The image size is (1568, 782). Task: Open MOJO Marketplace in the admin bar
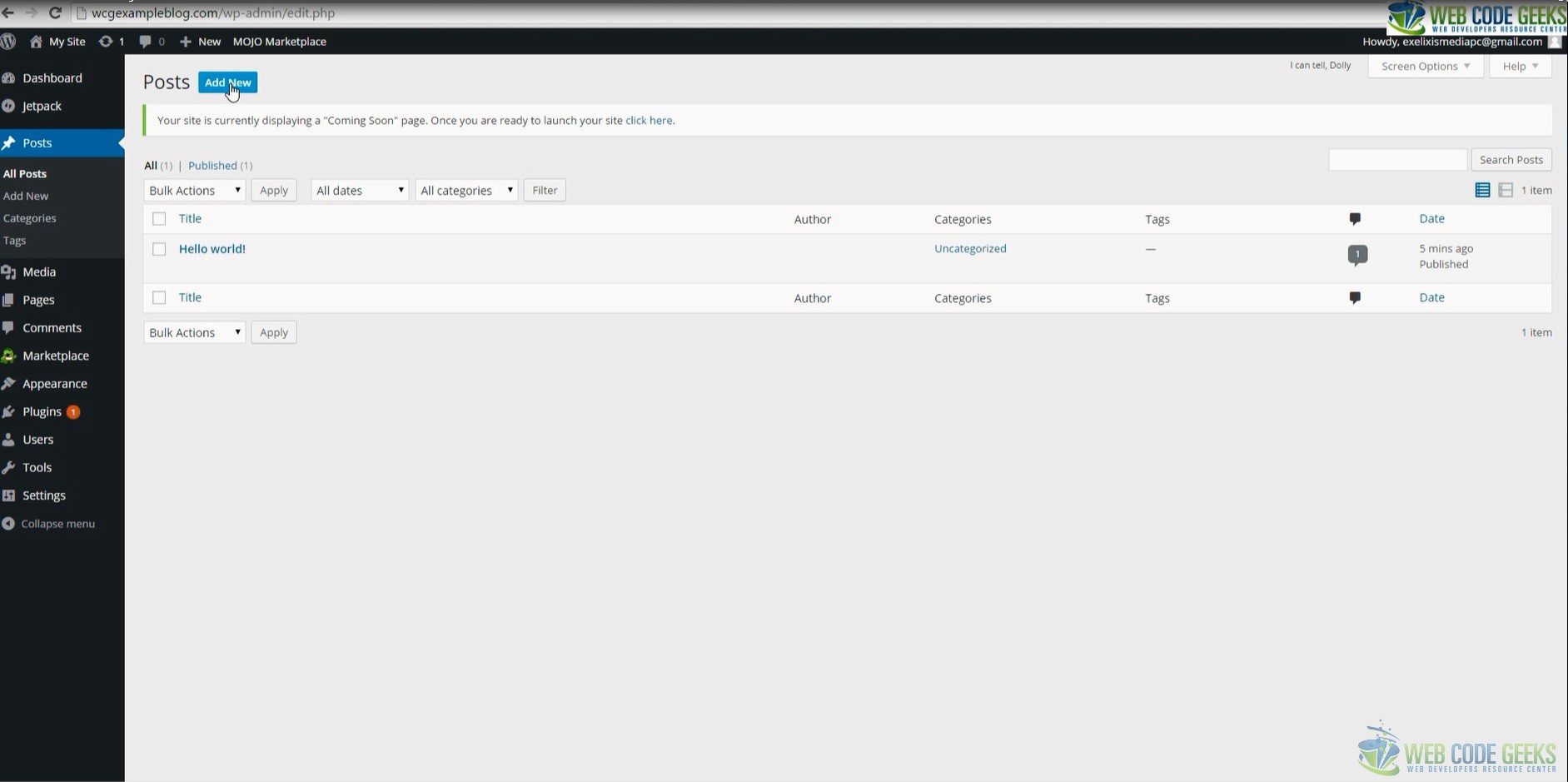pyautogui.click(x=280, y=41)
